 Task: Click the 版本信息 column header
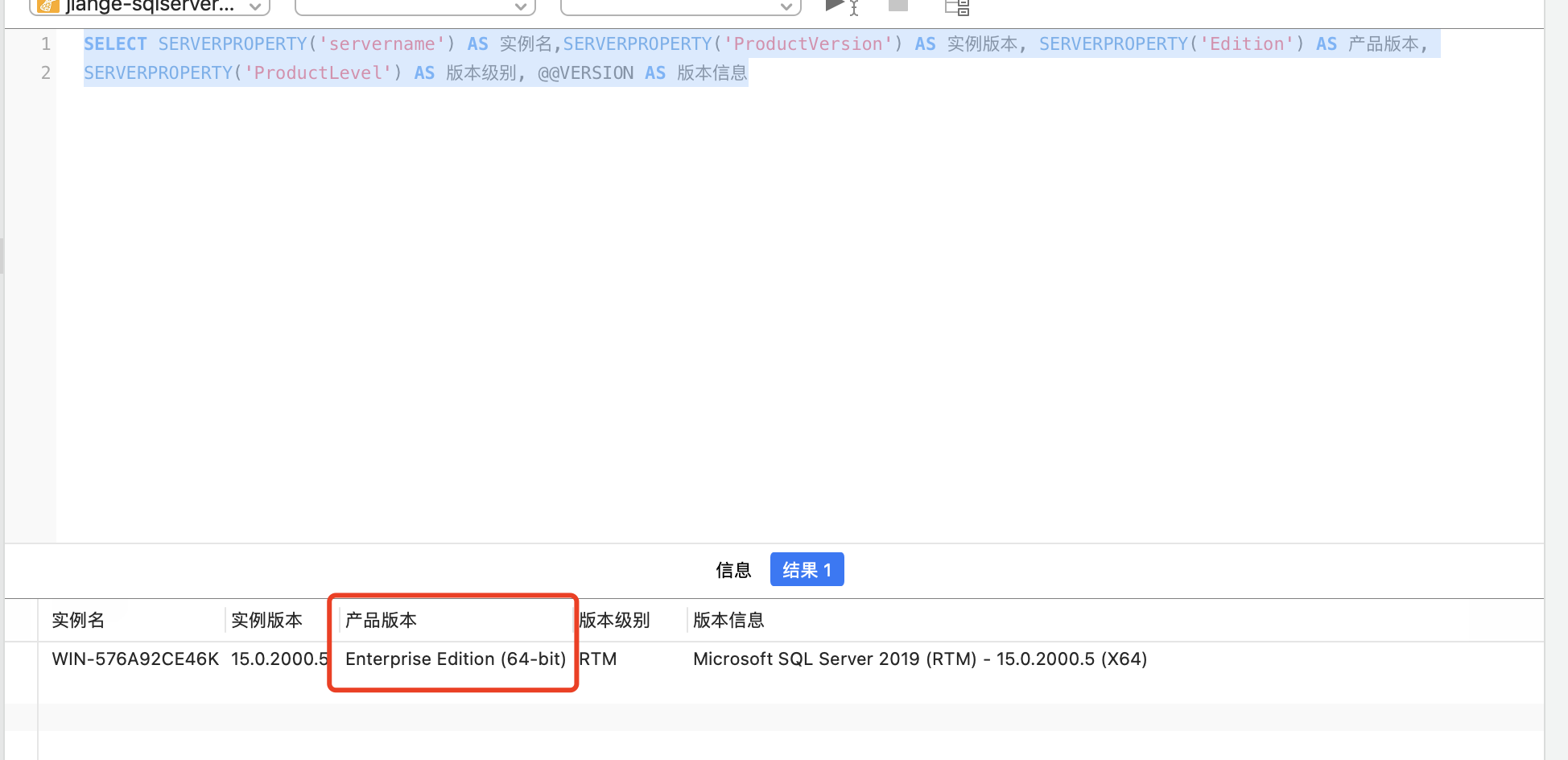728,620
